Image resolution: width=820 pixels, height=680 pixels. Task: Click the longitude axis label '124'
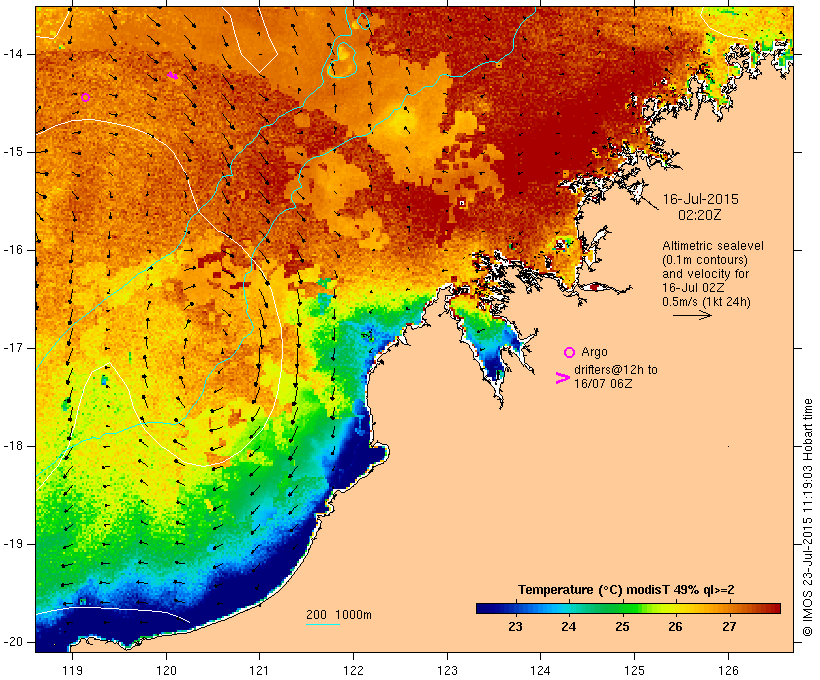tap(541, 671)
